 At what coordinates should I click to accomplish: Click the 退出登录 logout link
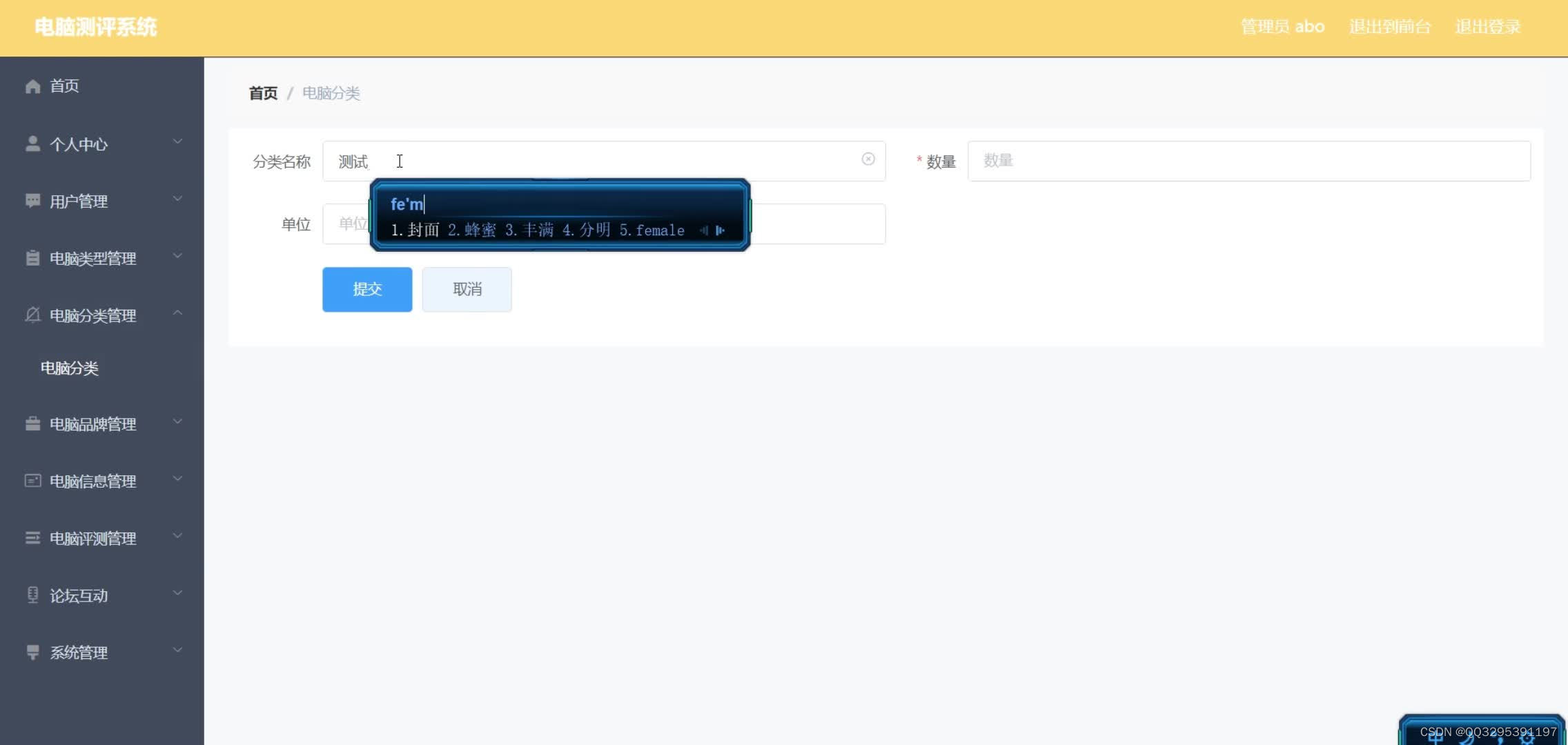(x=1488, y=27)
